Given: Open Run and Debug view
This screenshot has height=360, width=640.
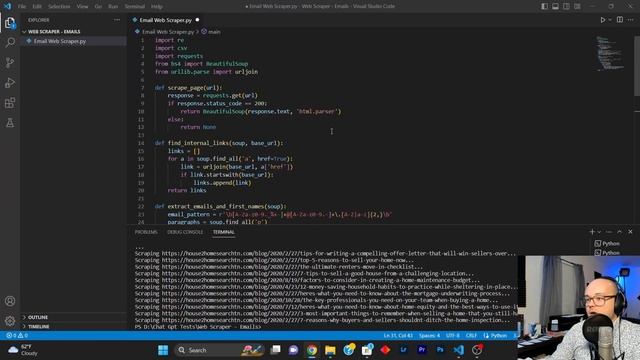Looking at the screenshot, I should click(10, 82).
